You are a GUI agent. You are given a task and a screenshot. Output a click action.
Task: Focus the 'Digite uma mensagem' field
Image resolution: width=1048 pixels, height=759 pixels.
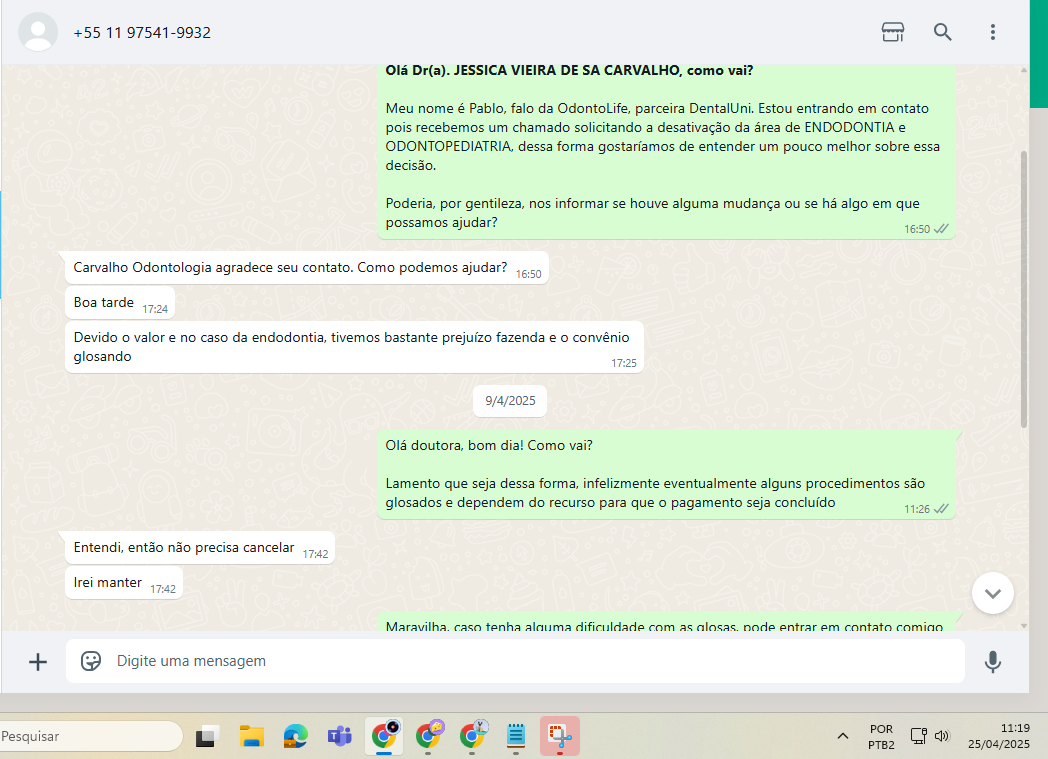(515, 661)
